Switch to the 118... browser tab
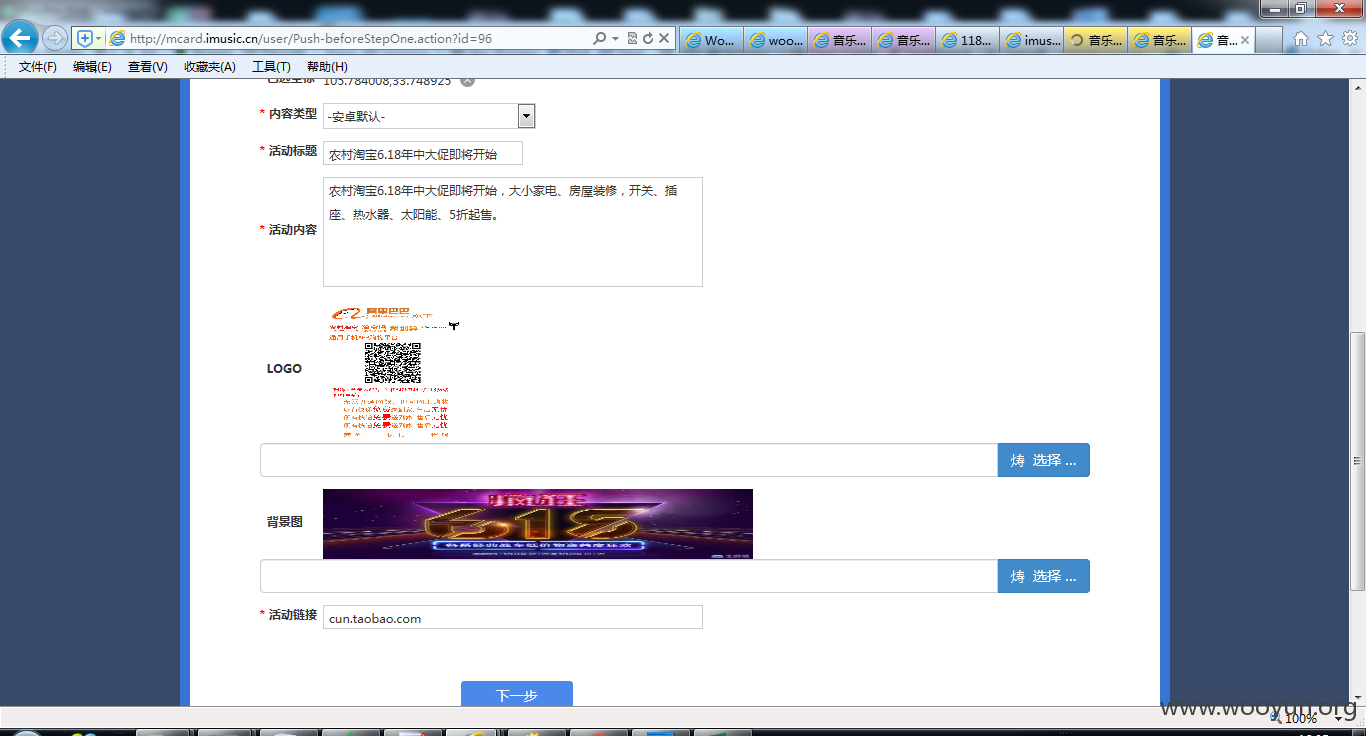Image resolution: width=1366 pixels, height=736 pixels. (968, 40)
